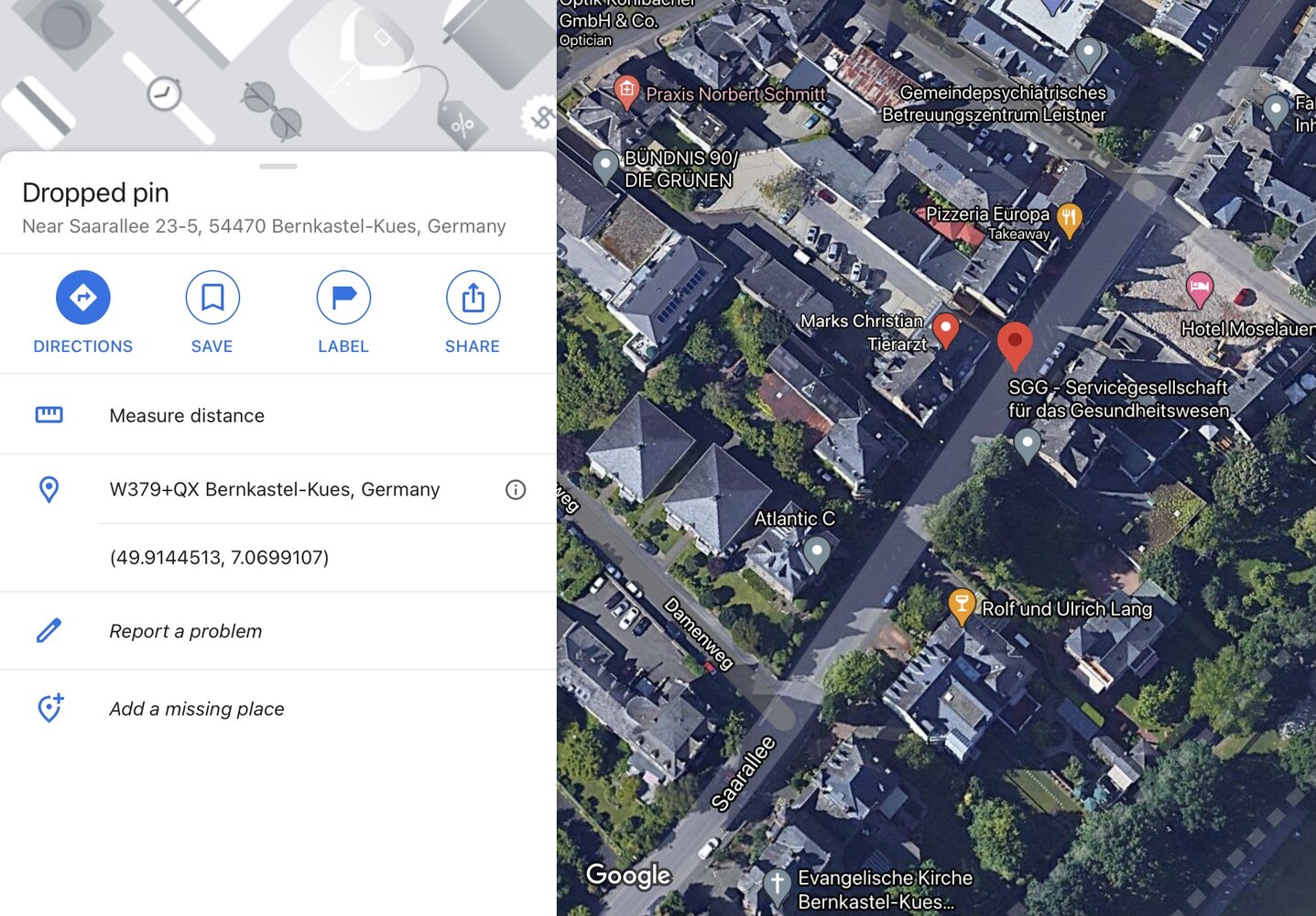
Task: Click the Pizzeria Europa Takeaway label
Action: [988, 223]
